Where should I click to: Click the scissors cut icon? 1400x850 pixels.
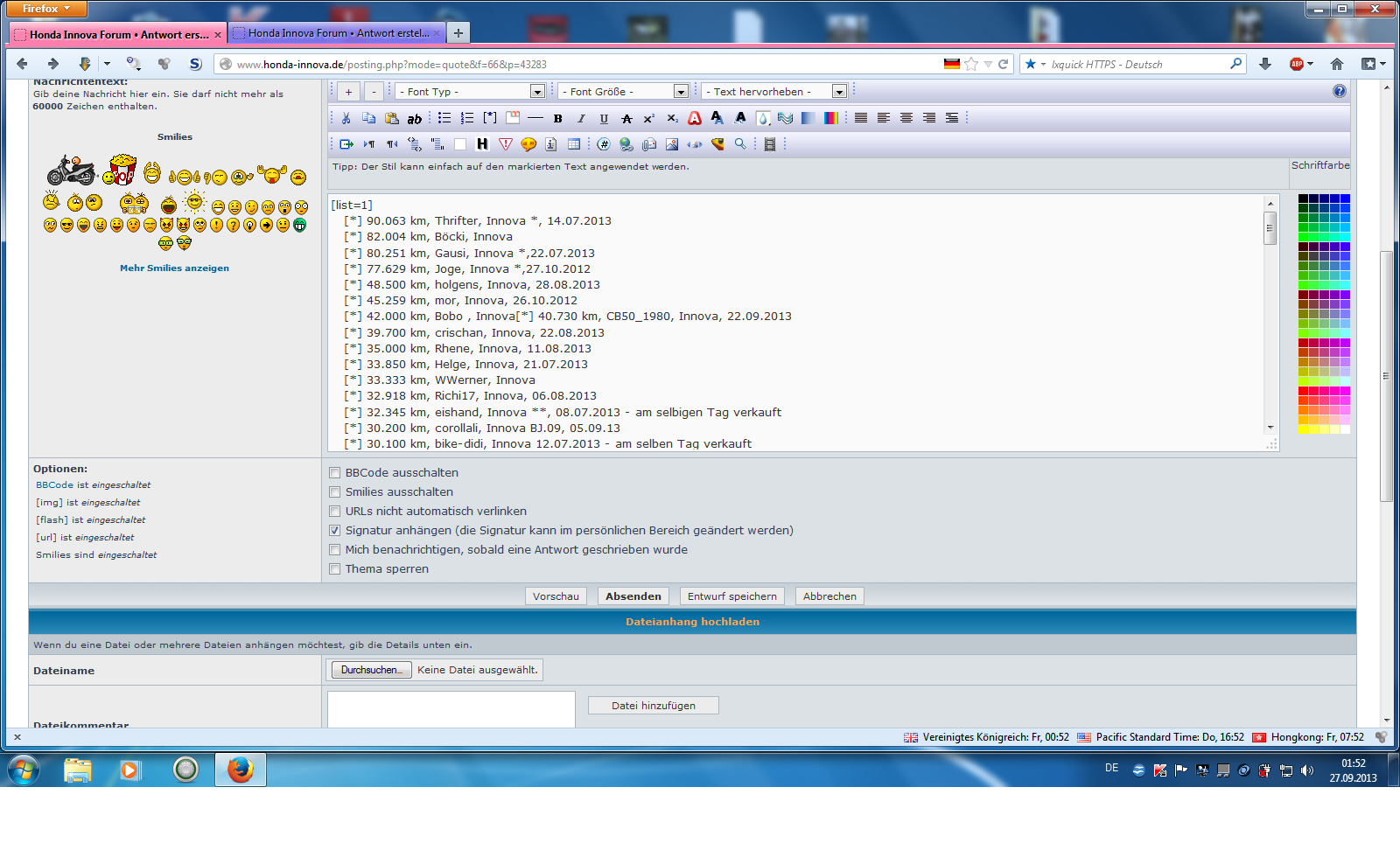point(346,118)
